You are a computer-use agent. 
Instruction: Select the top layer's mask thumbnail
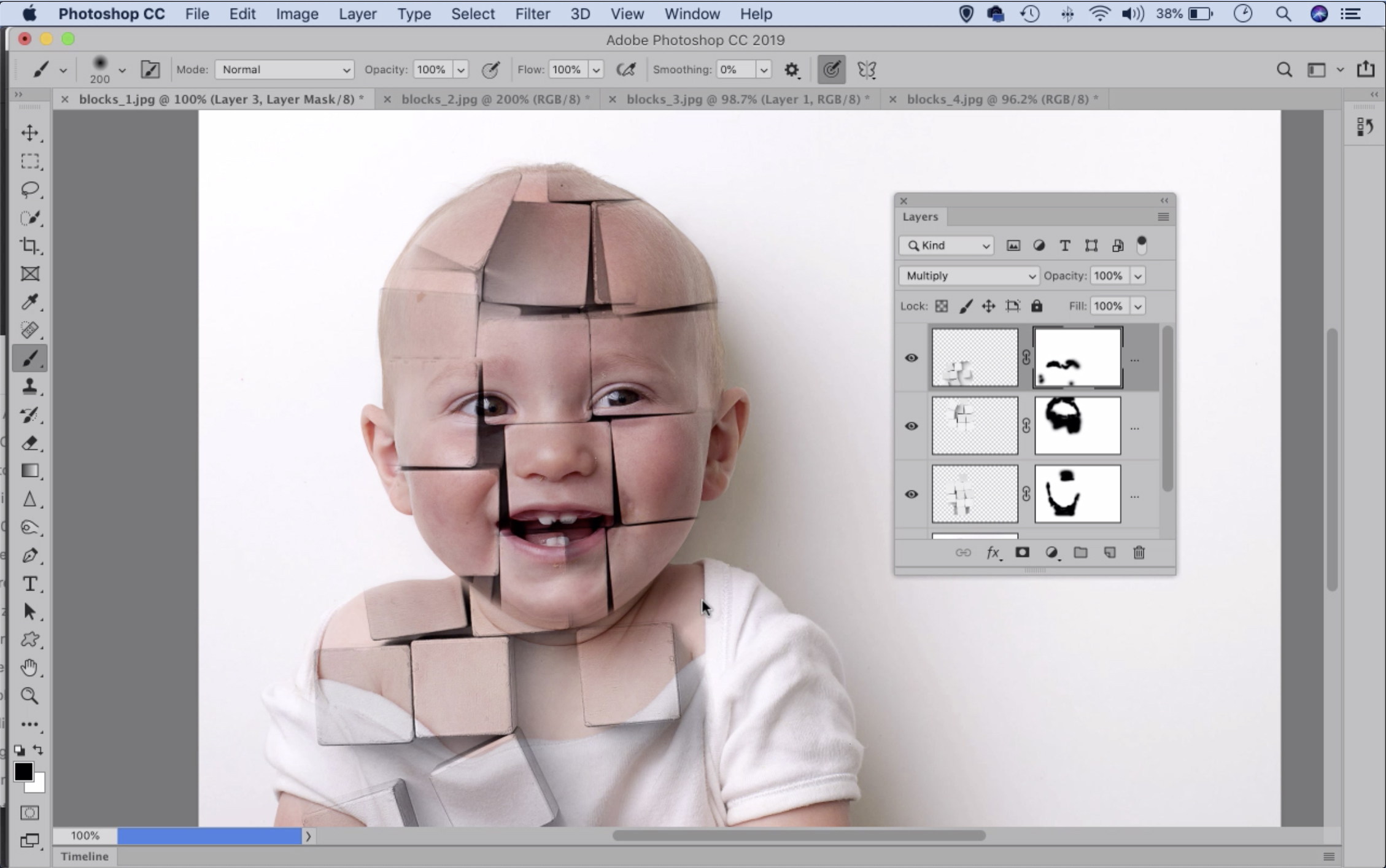coord(1077,358)
